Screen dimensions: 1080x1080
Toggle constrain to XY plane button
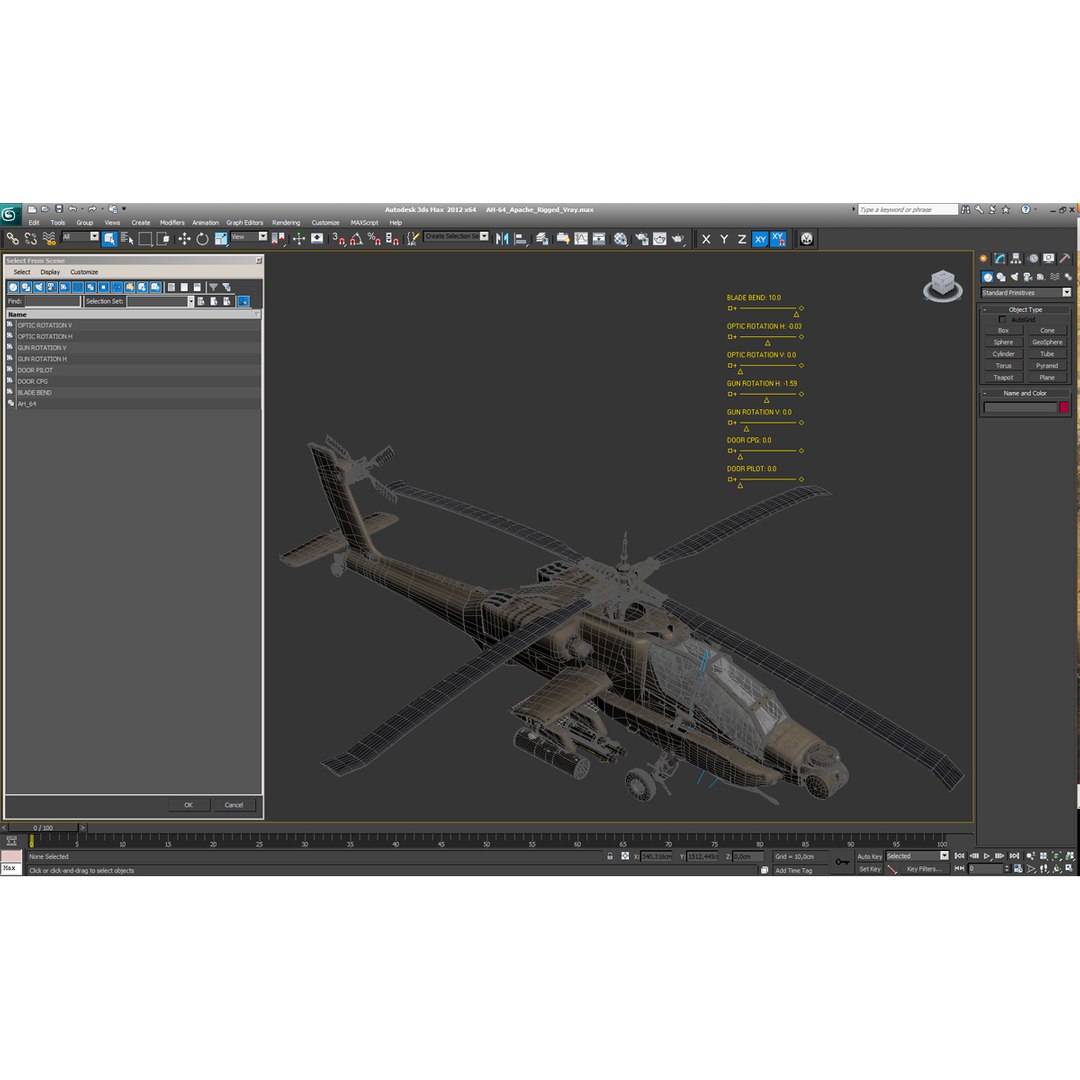click(x=760, y=239)
